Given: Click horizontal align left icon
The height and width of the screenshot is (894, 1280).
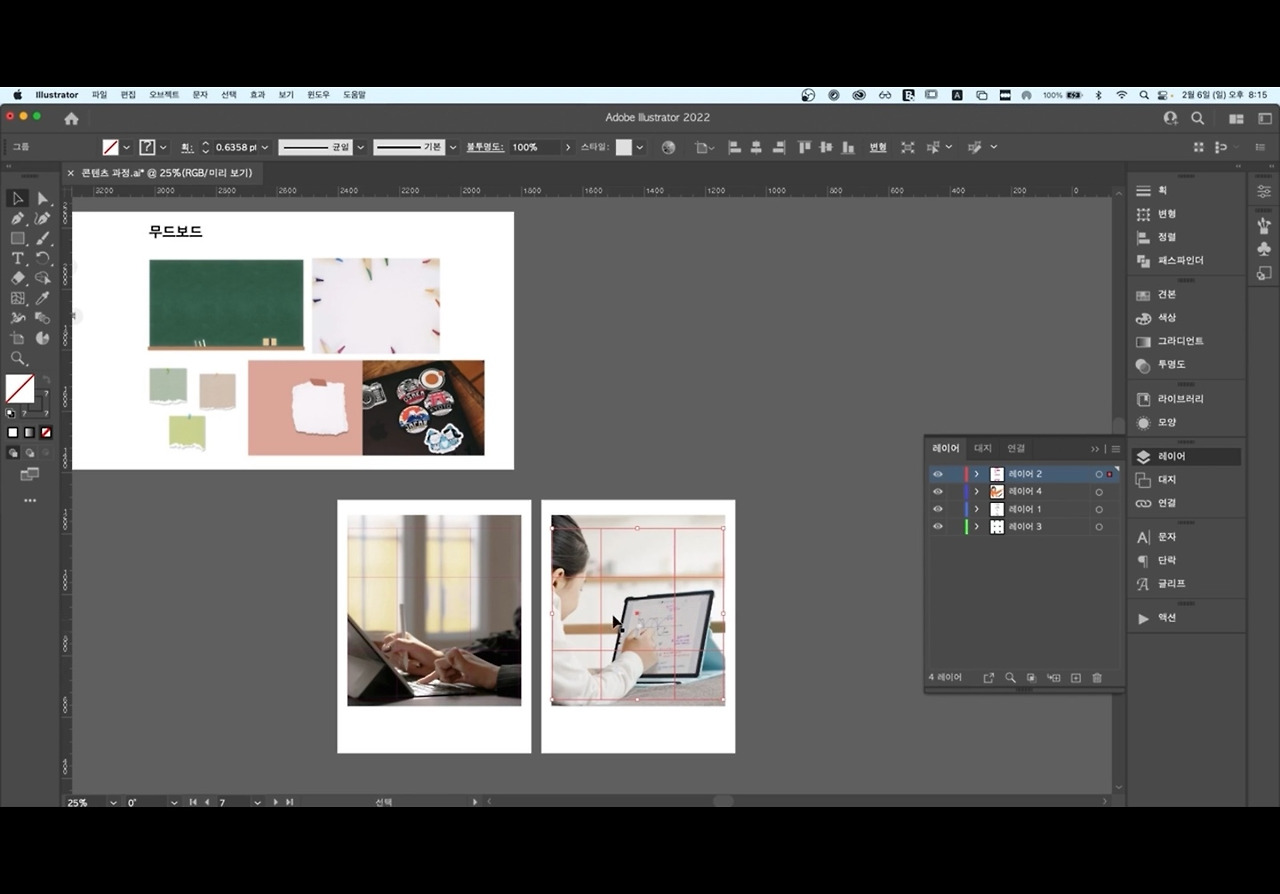Looking at the screenshot, I should click(734, 147).
